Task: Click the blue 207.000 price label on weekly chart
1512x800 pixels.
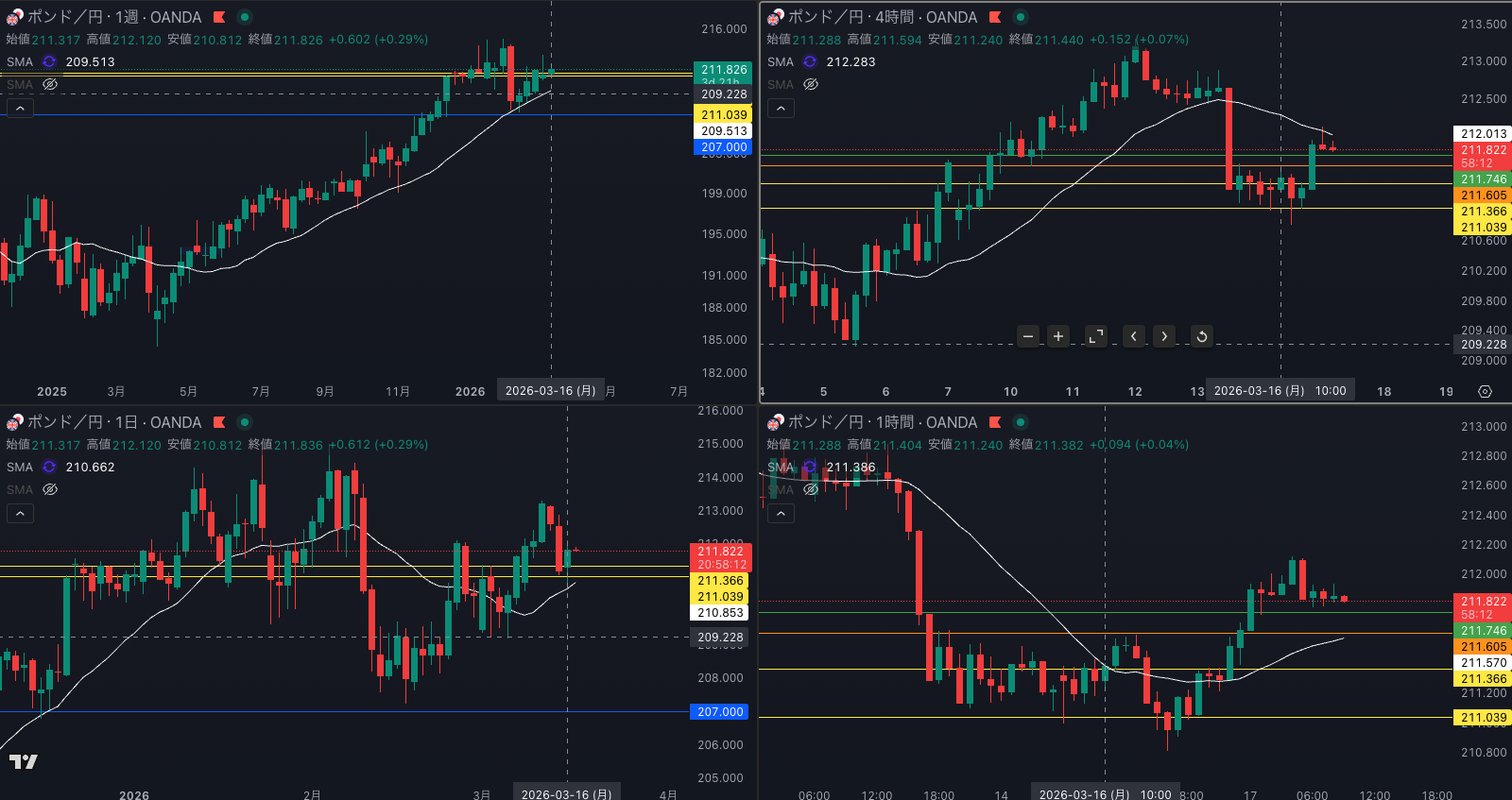Action: point(724,147)
